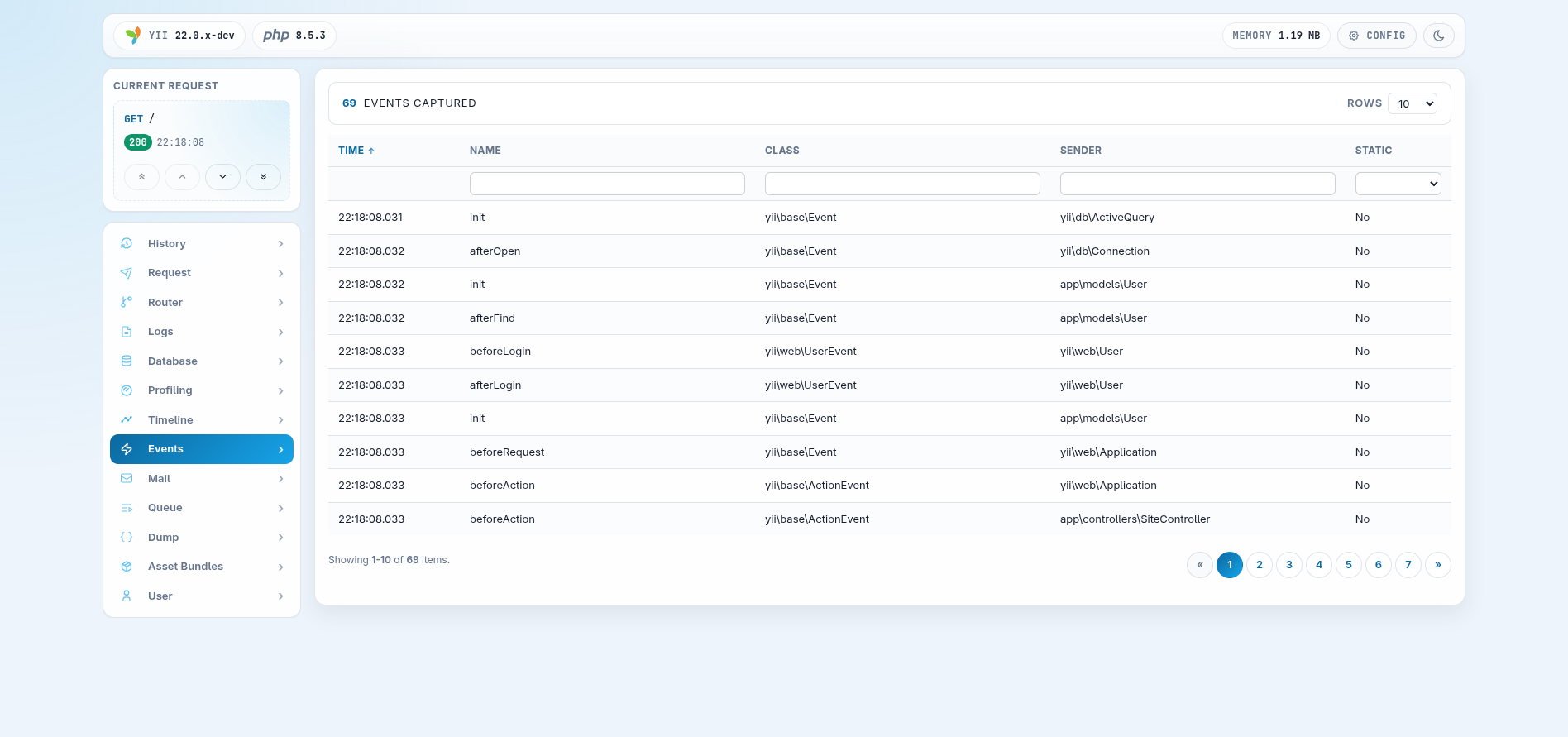
Task: Click the Queue list icon
Action: pyautogui.click(x=127, y=508)
